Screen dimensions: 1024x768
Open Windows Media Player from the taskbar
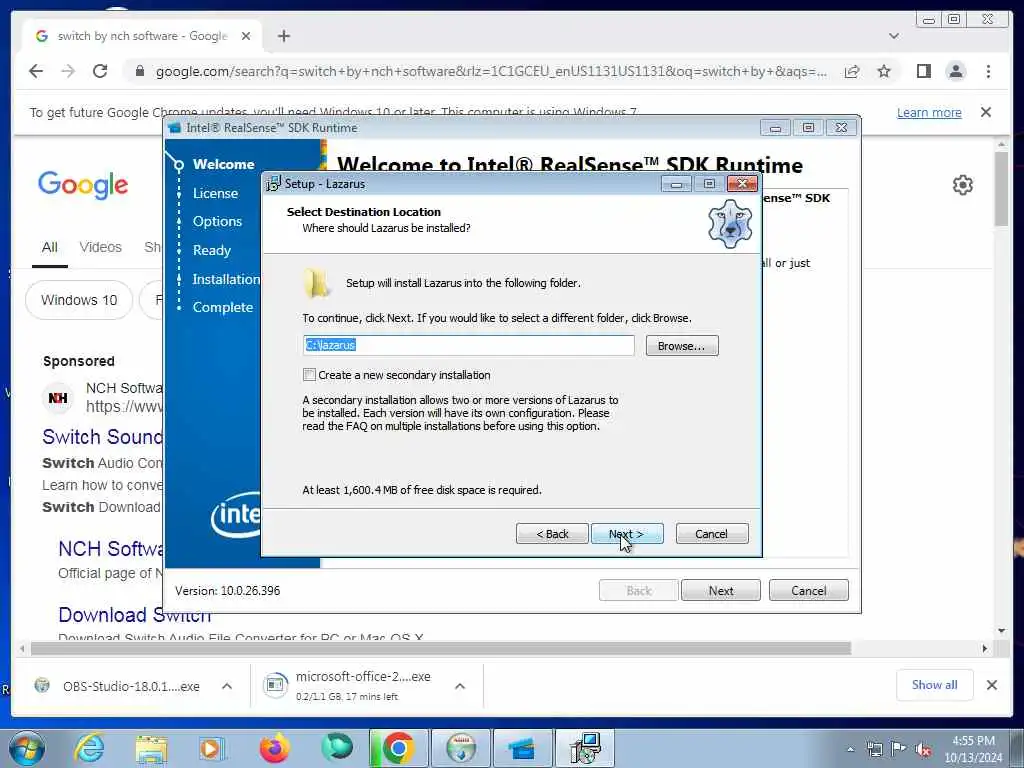click(212, 748)
